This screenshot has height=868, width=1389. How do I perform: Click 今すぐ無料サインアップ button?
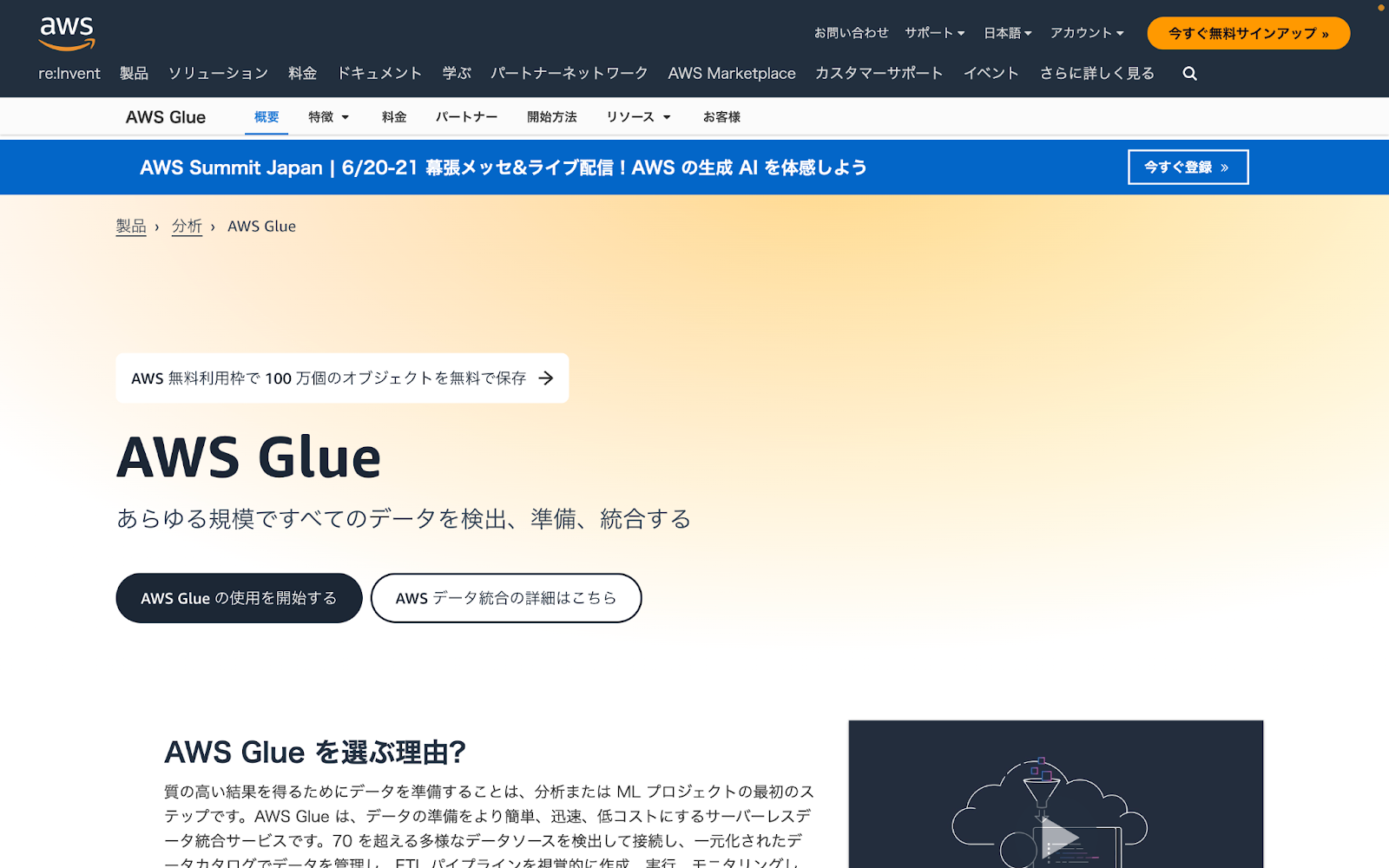(1248, 33)
